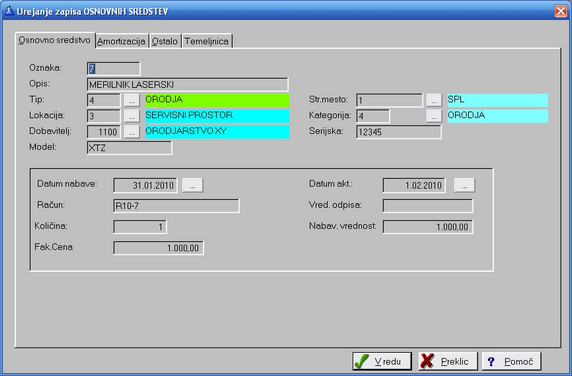The width and height of the screenshot is (572, 376).
Task: Switch to the Osnovno sredstvo tab
Action: (x=55, y=40)
